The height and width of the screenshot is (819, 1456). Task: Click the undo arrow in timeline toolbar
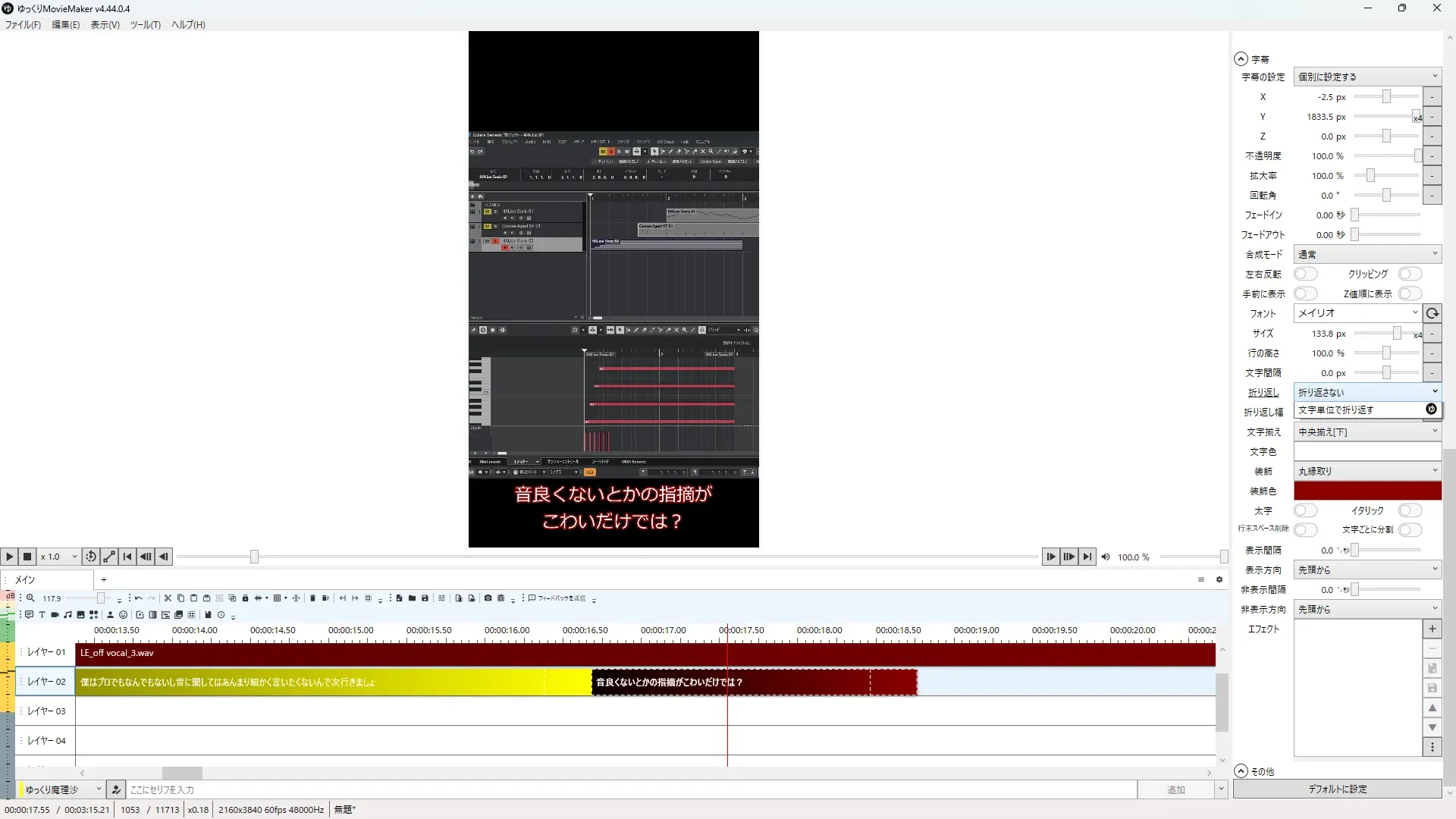138,598
